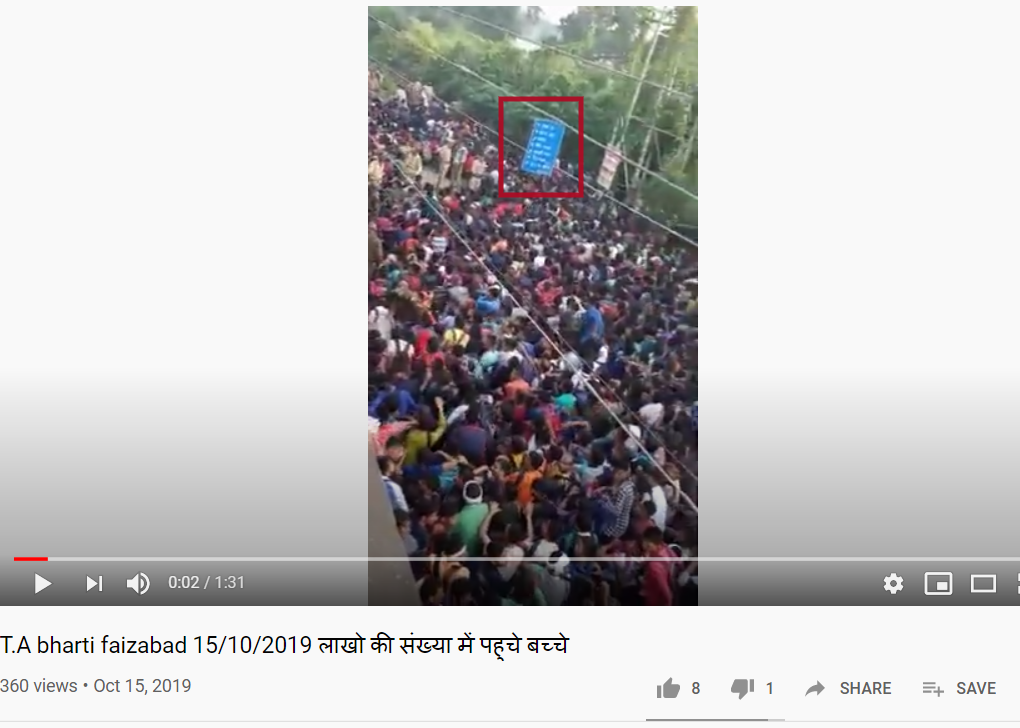Viewport: 1020px width, 728px height.
Task: Click the crowd video frame to toggle playback
Action: coord(533,306)
